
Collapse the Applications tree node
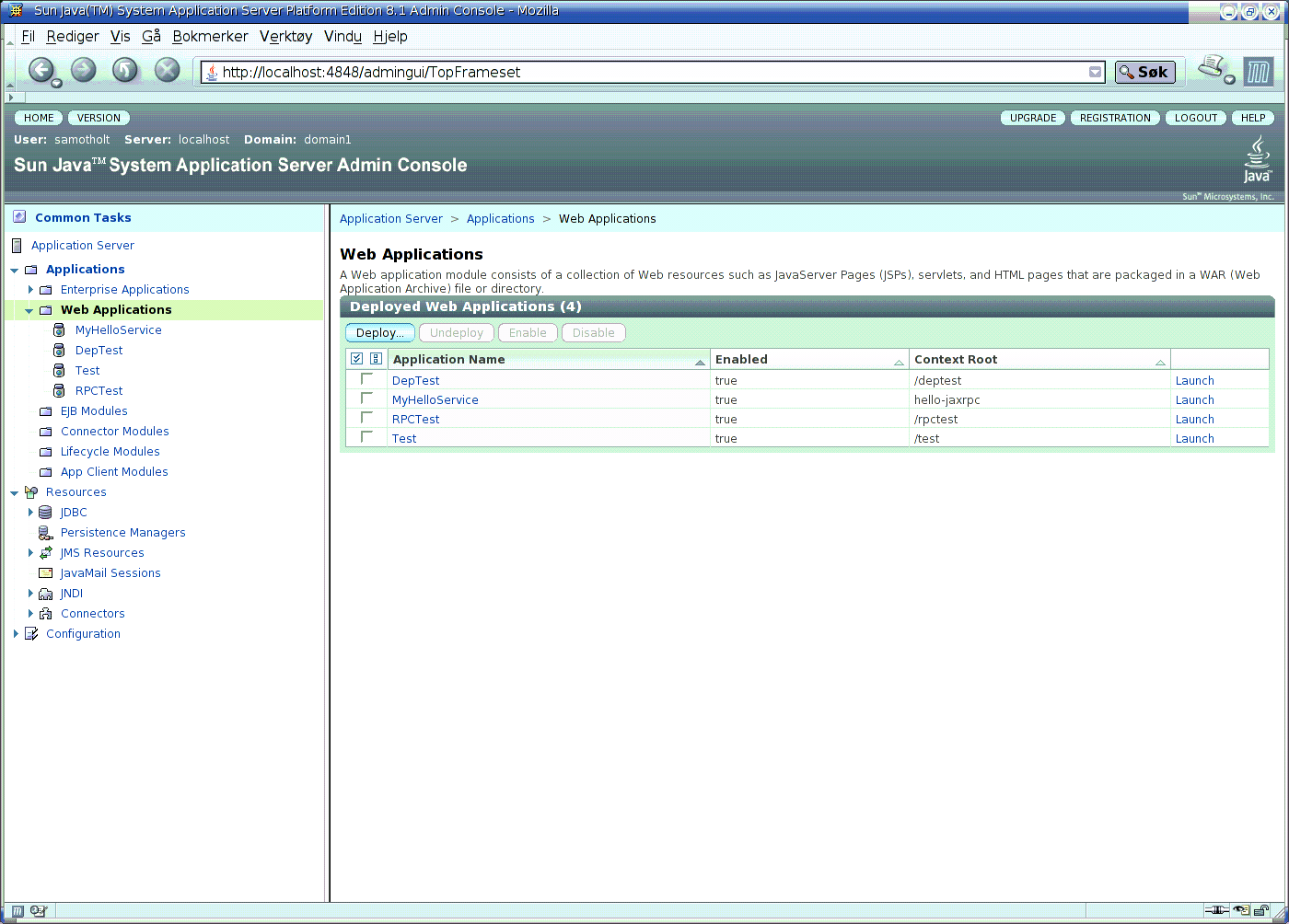[x=15, y=271]
